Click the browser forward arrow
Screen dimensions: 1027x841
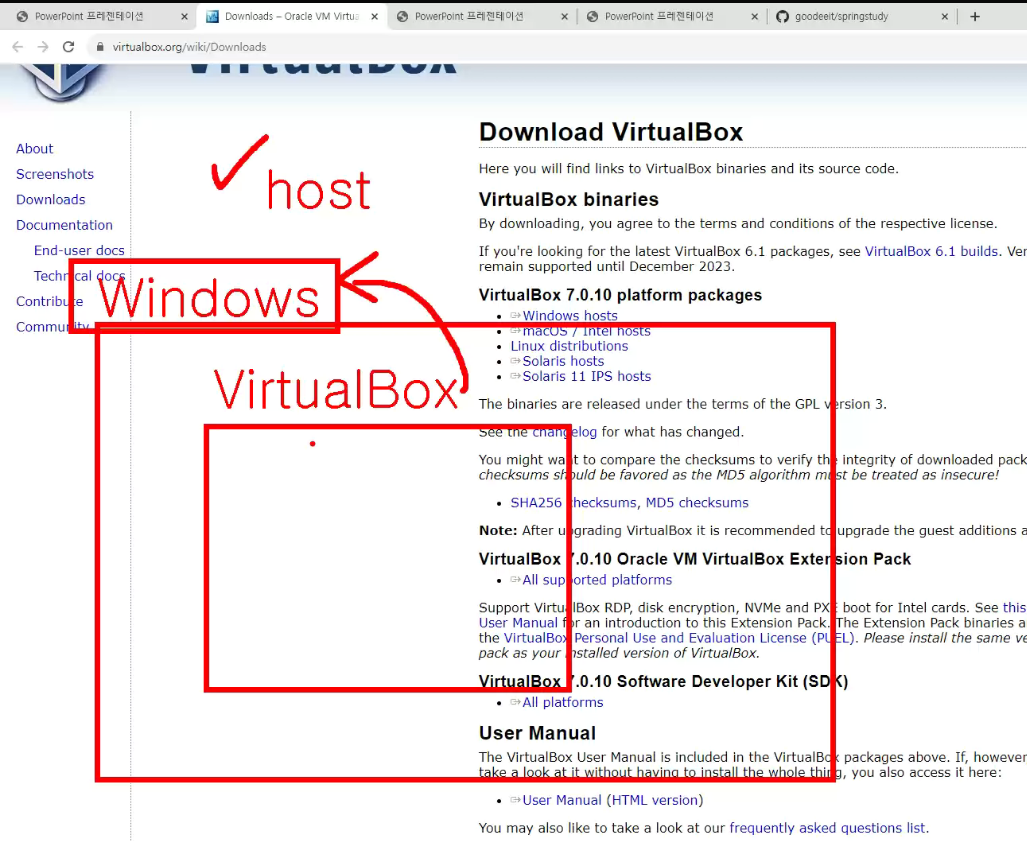[43, 47]
